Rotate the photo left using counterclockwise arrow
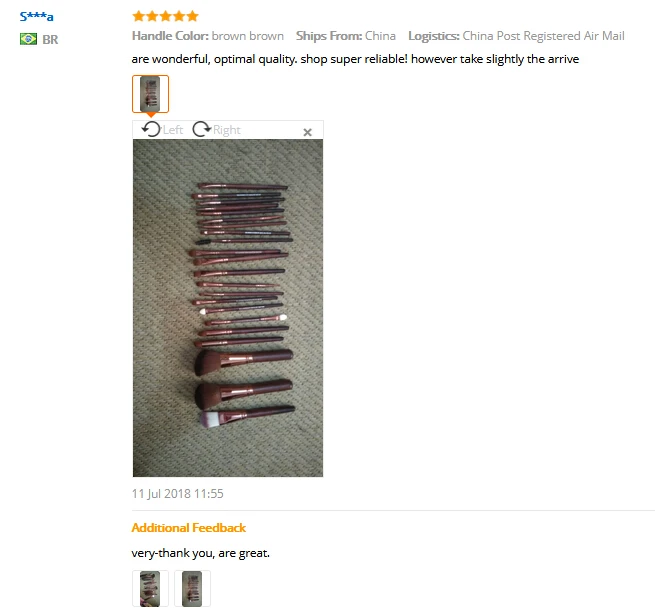This screenshot has width=655, height=609. tap(151, 129)
